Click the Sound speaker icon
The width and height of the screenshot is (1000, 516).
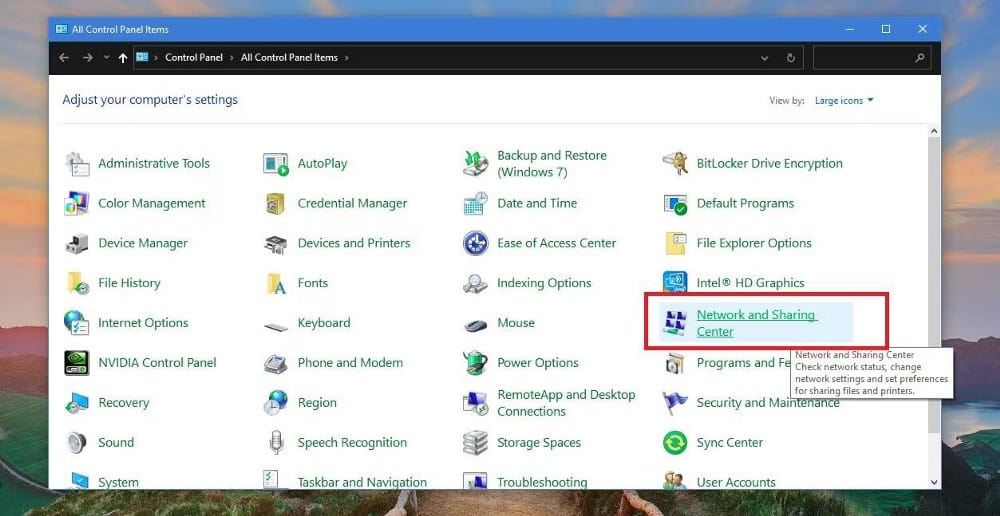coord(77,443)
